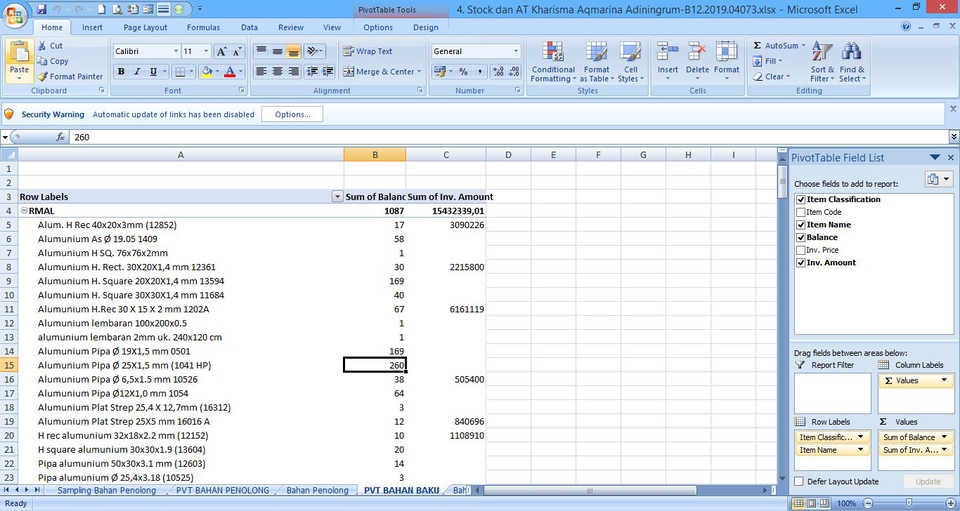This screenshot has height=511, width=960.
Task: Switch to Sampling Bahan Penolong sheet
Action: pyautogui.click(x=107, y=490)
